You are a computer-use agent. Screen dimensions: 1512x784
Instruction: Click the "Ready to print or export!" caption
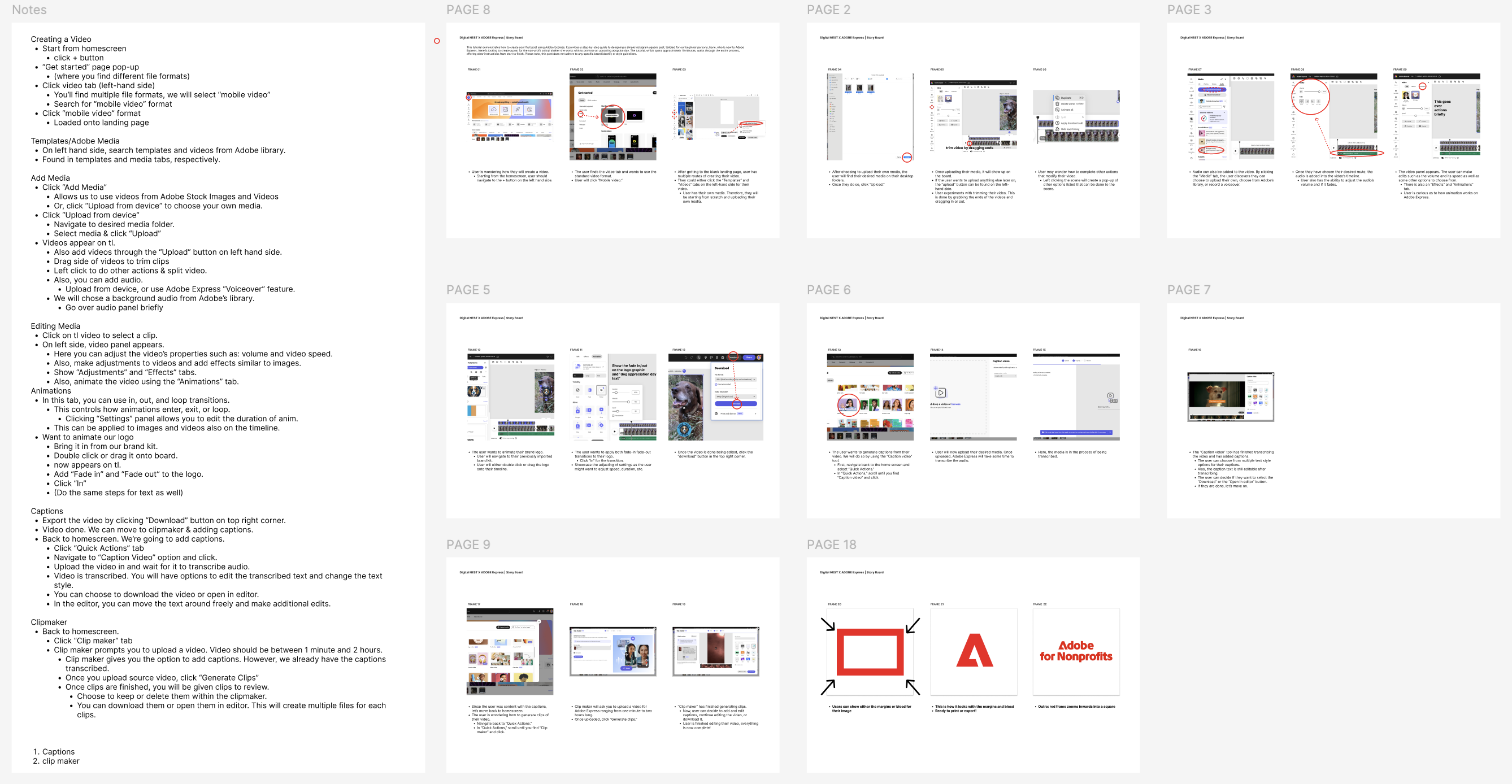[956, 711]
